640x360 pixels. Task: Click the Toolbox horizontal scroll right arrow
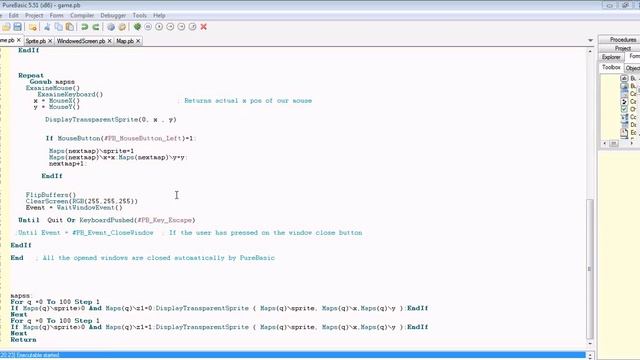coord(632,144)
